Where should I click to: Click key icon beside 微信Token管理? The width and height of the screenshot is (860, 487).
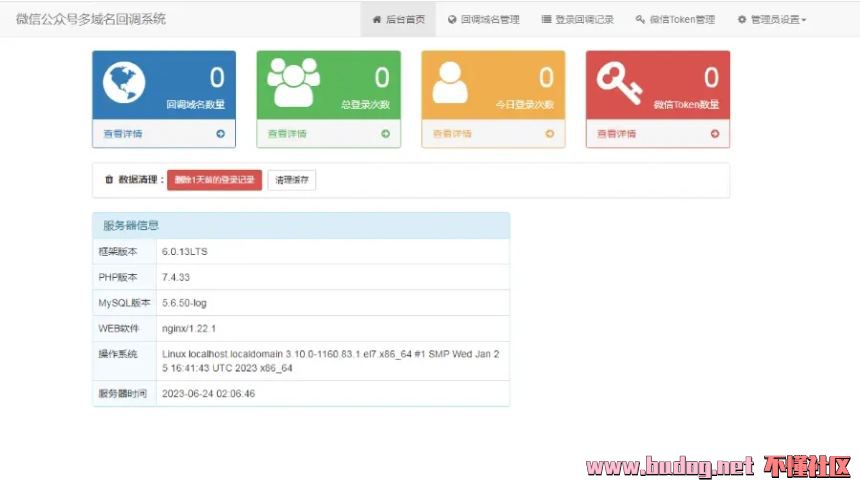point(640,19)
